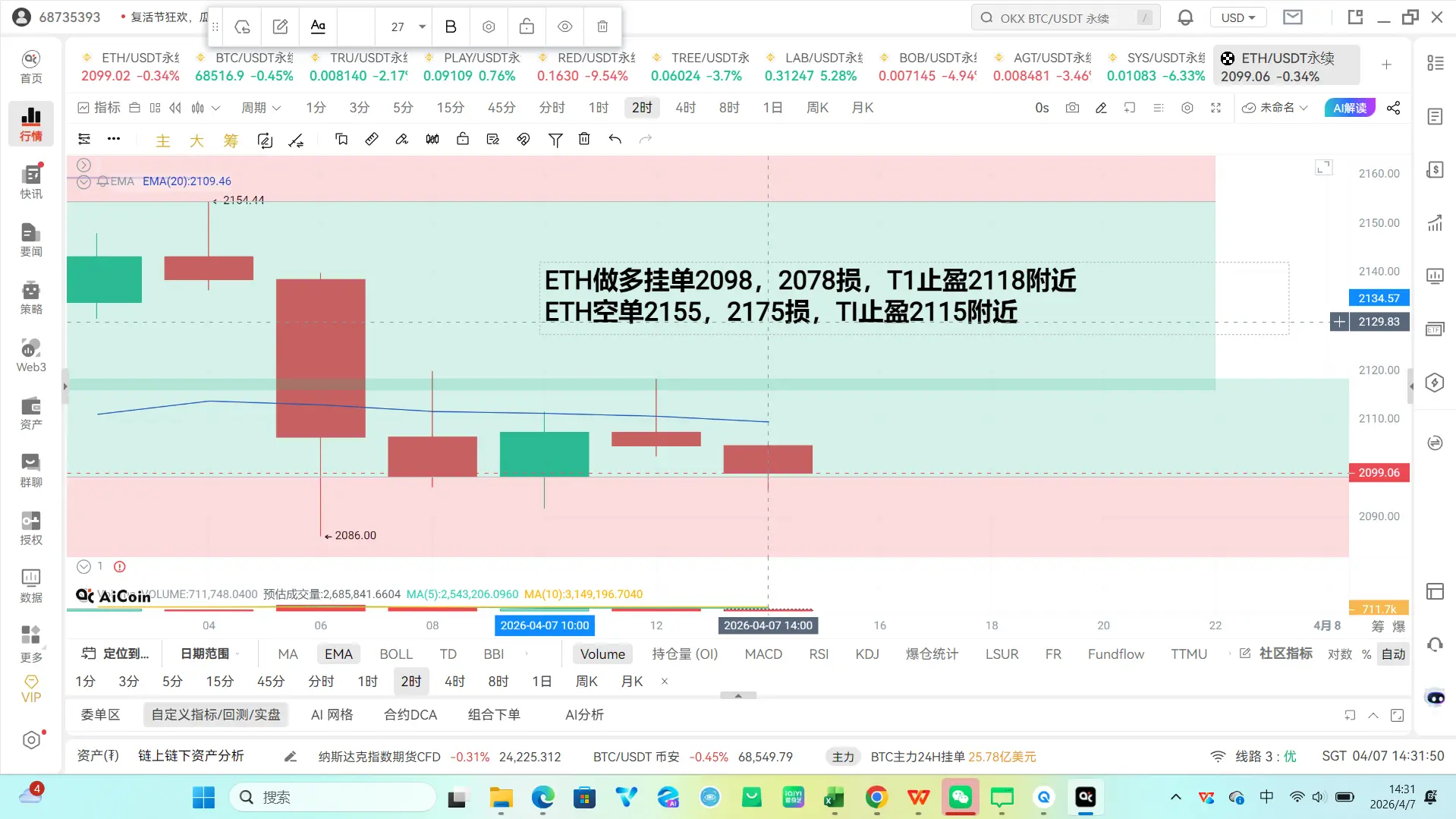
Task: Open 资产 wallet in sidebar
Action: pos(31,413)
